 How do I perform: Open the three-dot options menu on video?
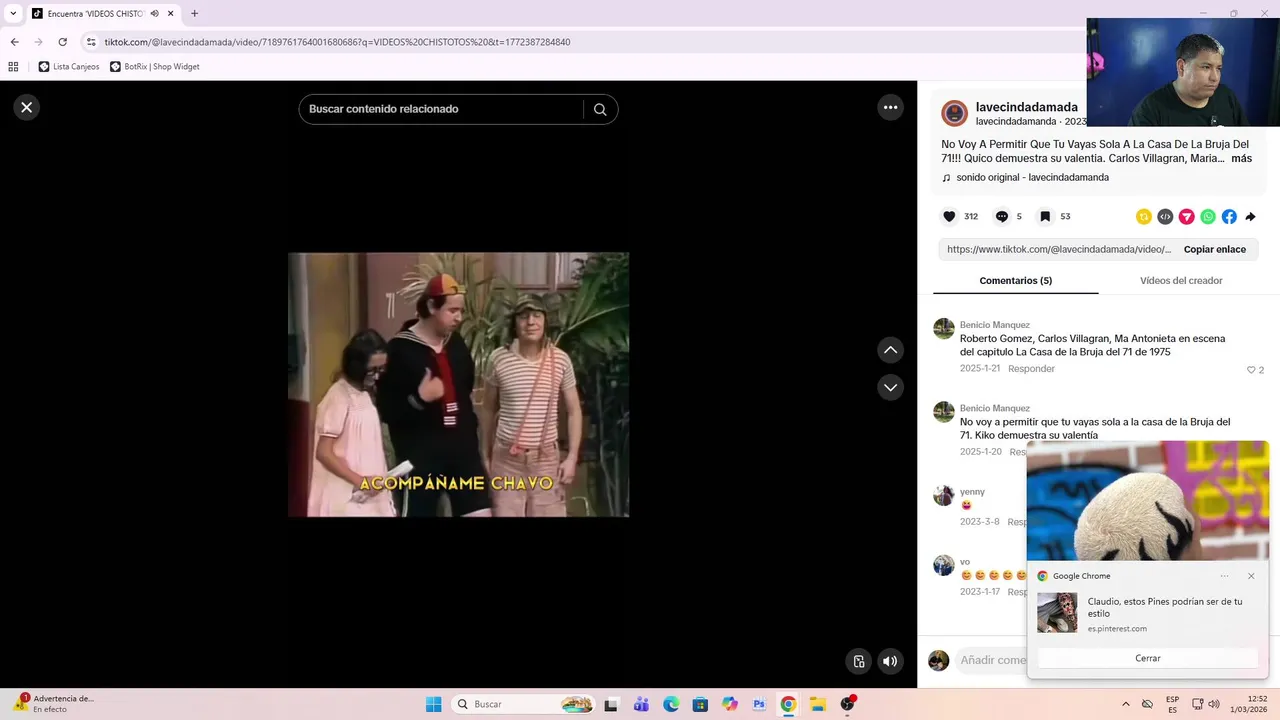coord(890,107)
